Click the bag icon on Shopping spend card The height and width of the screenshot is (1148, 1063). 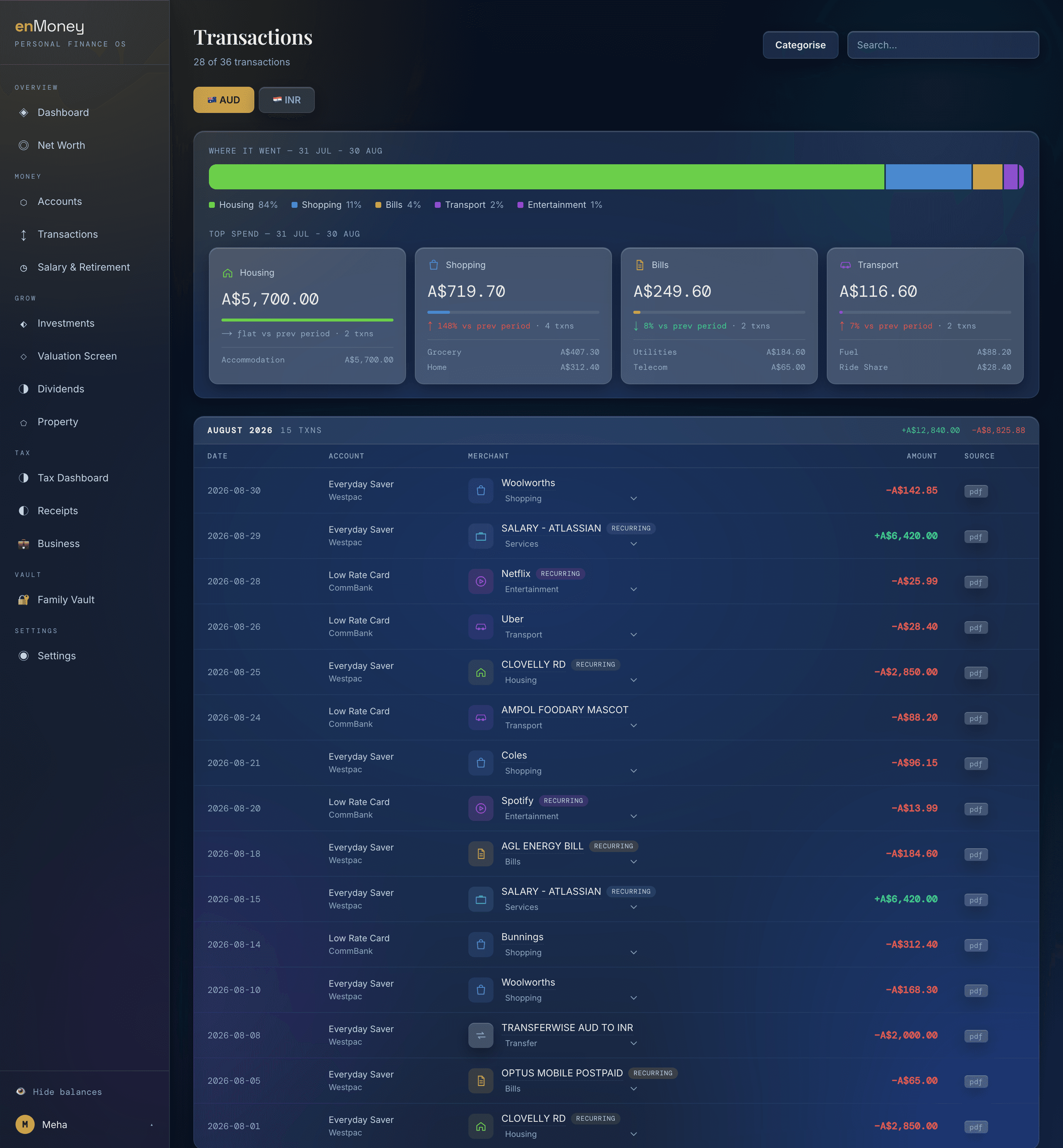(x=434, y=265)
